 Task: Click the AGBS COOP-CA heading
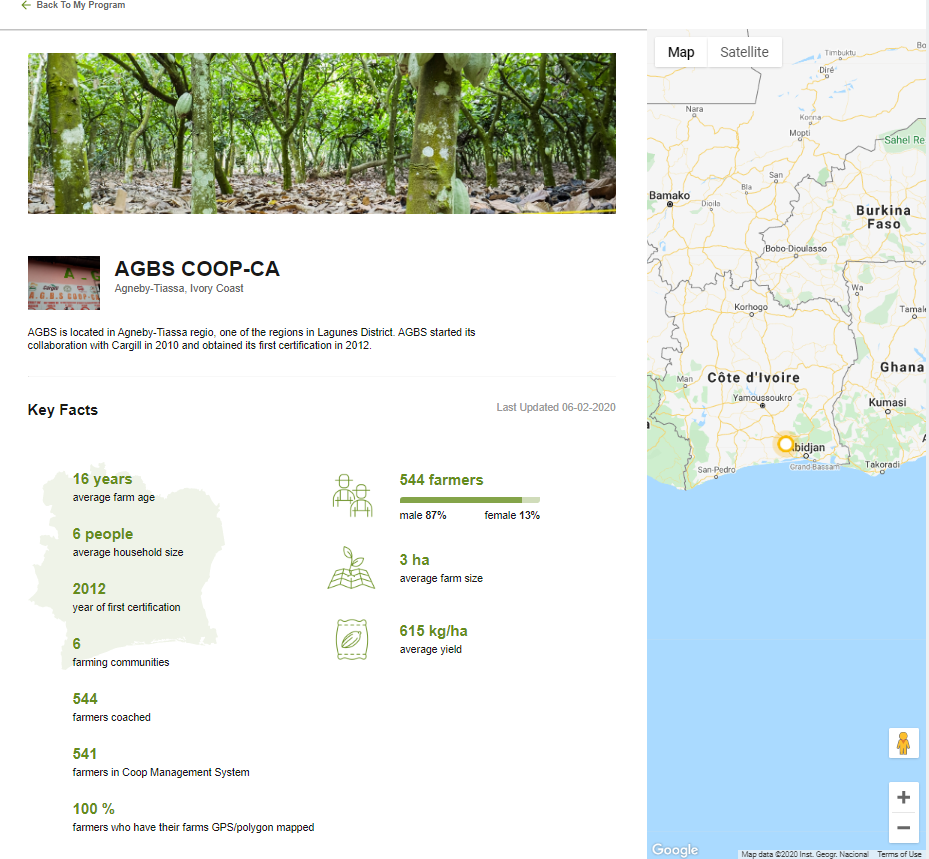197,269
